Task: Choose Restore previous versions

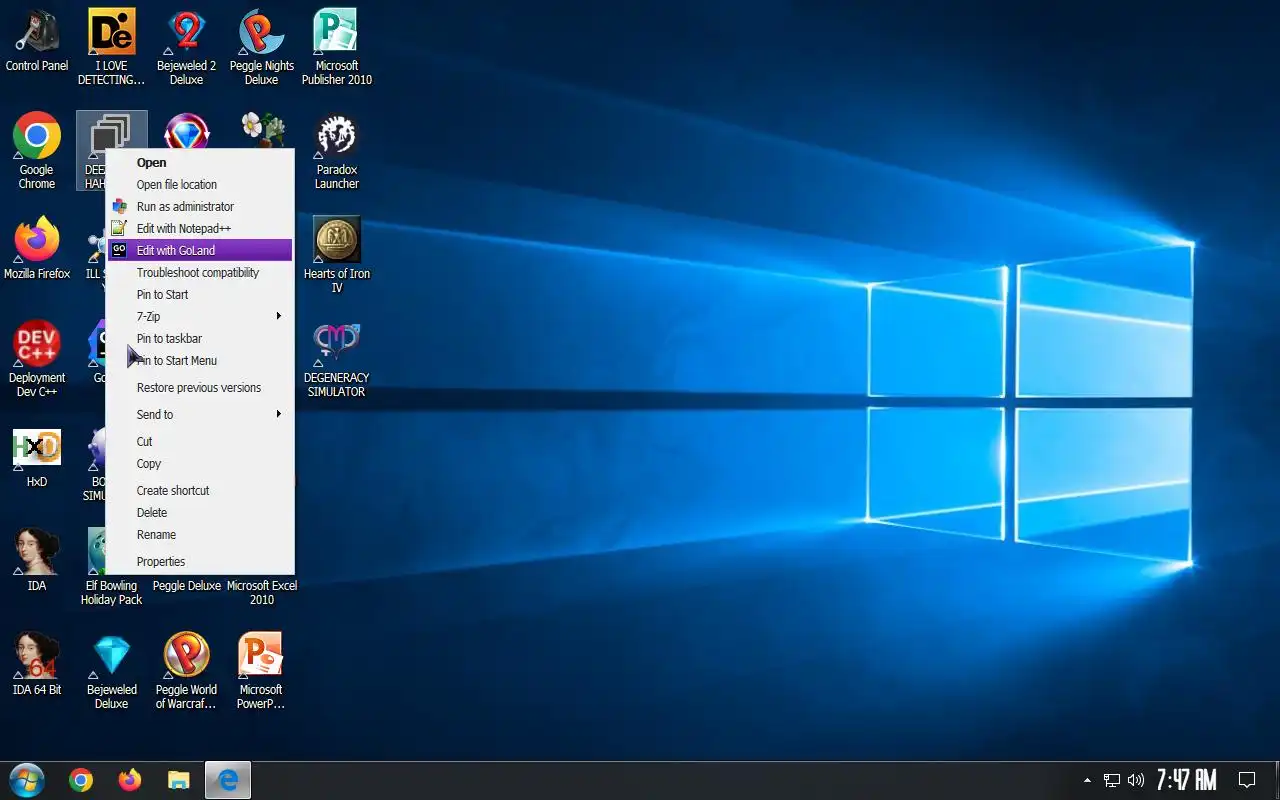Action: coord(200,388)
